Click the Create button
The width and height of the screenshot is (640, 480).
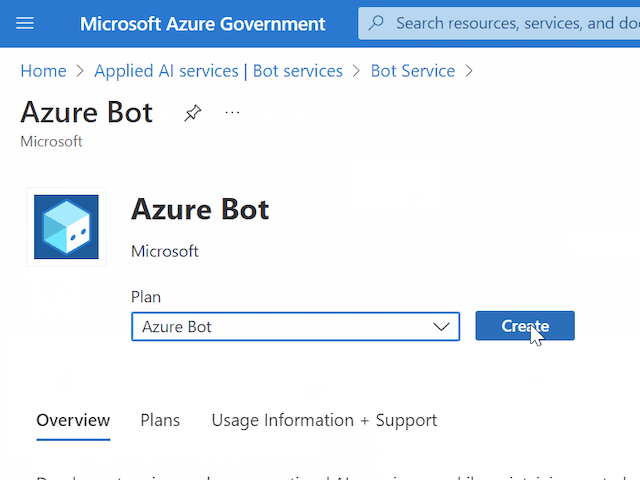[525, 326]
